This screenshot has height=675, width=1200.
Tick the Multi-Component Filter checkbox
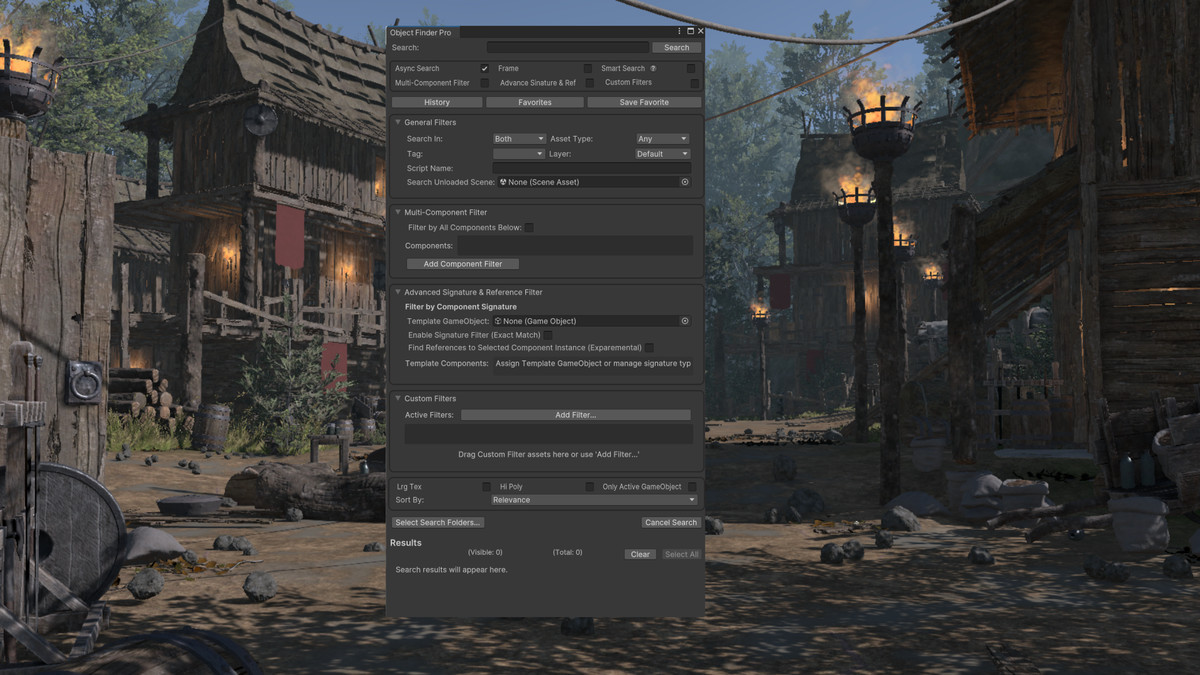tap(485, 83)
